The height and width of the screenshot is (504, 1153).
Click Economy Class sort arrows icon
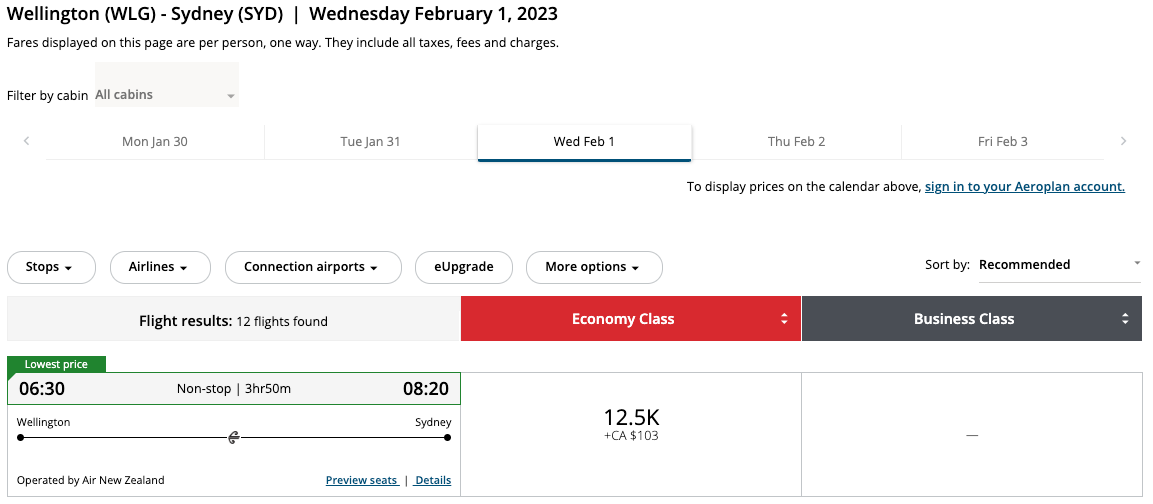click(785, 319)
